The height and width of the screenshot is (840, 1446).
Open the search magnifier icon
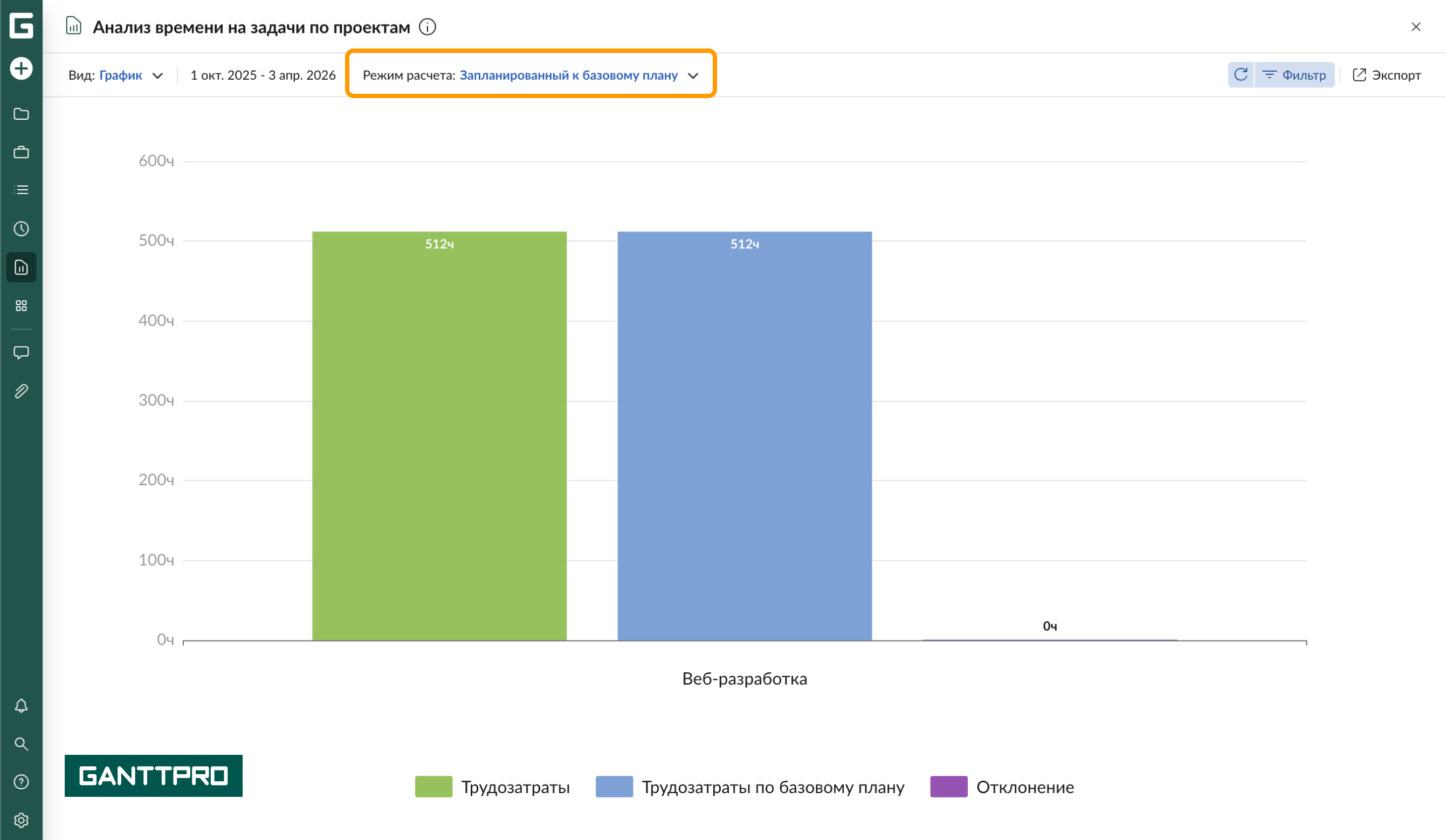click(x=21, y=744)
